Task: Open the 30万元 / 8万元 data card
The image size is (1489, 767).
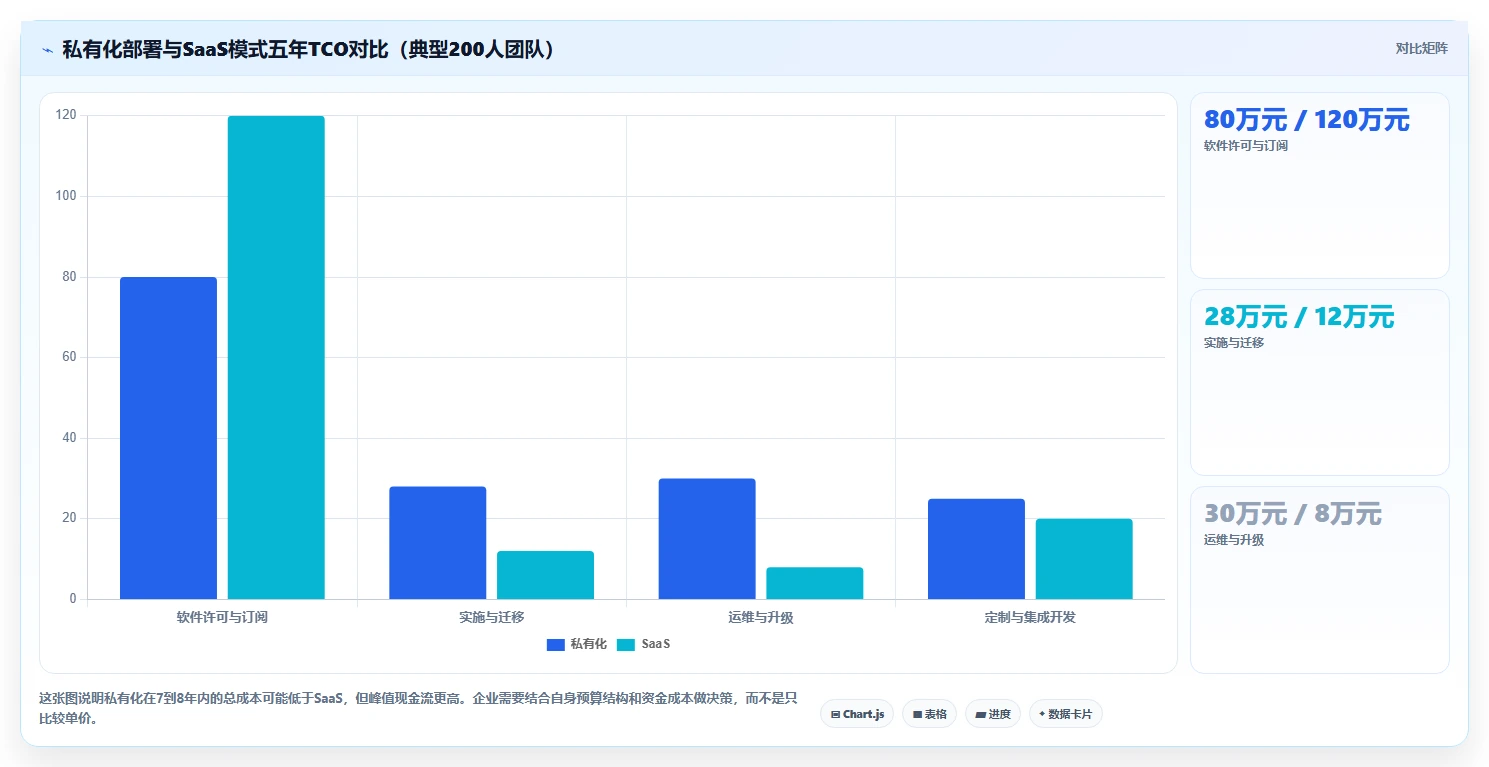Action: 1319,580
